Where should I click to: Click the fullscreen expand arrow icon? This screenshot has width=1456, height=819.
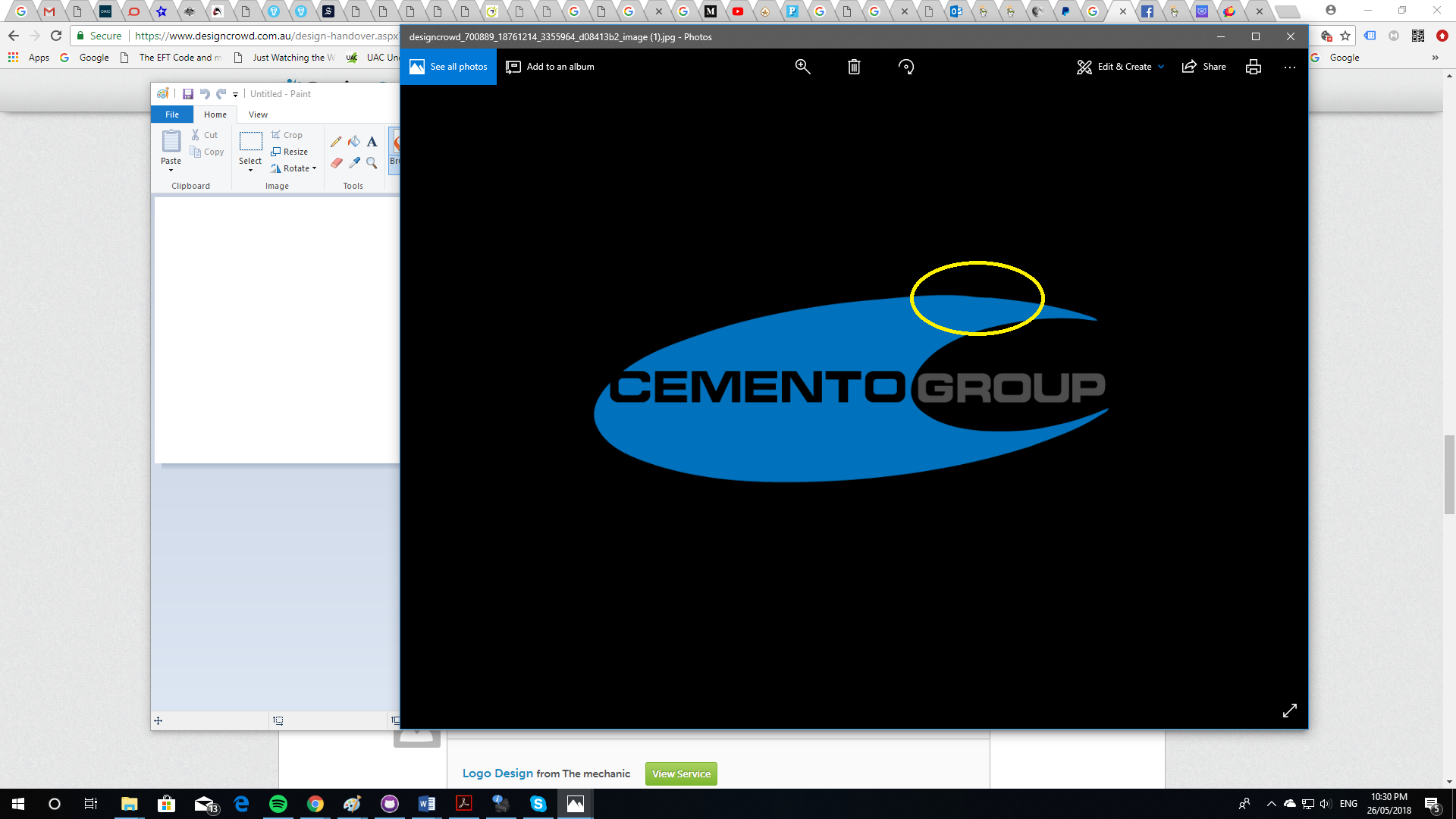pos(1289,711)
